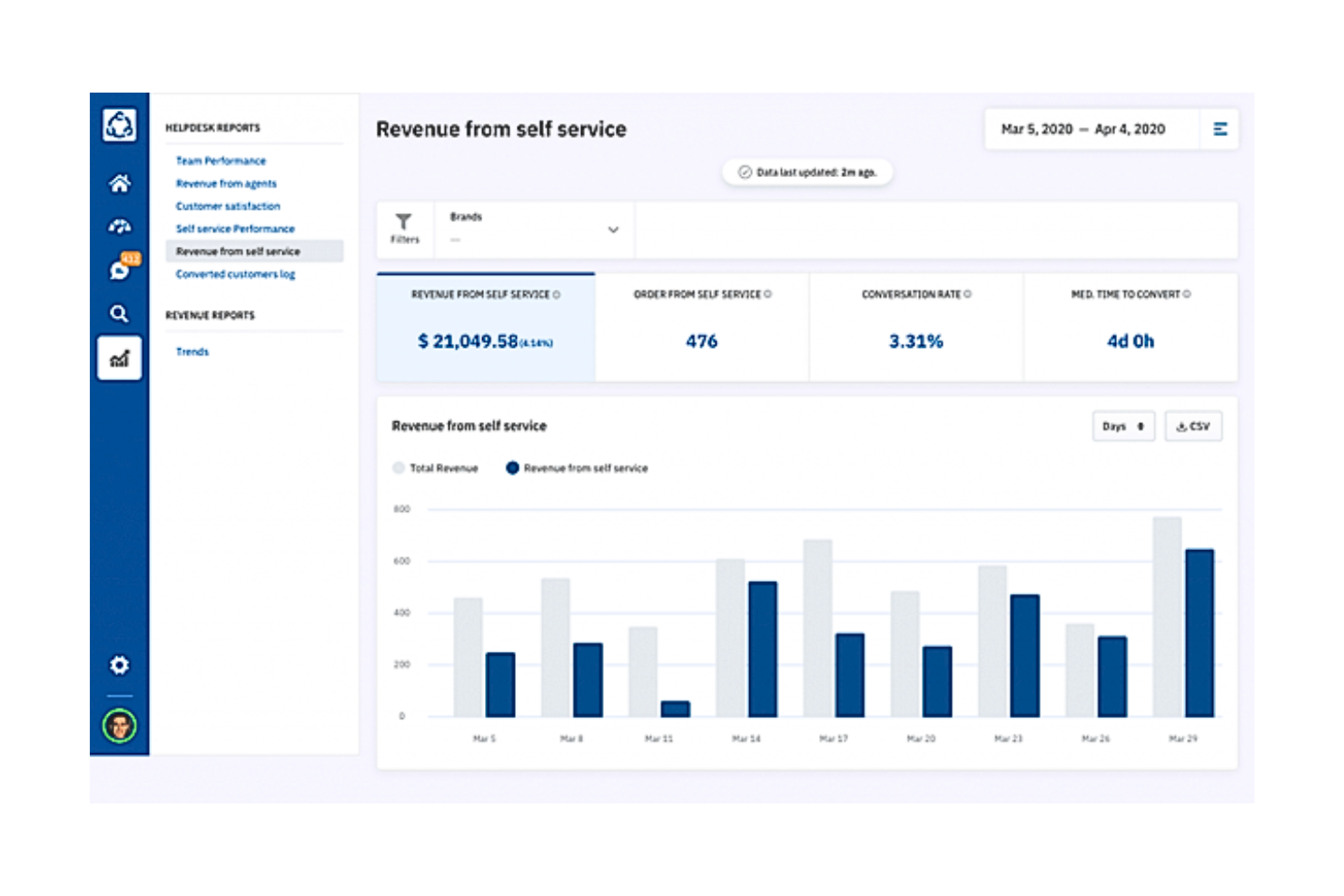This screenshot has height=896, width=1344.
Task: Click the gray total revenue bar at Mar 17
Action: pos(817,628)
